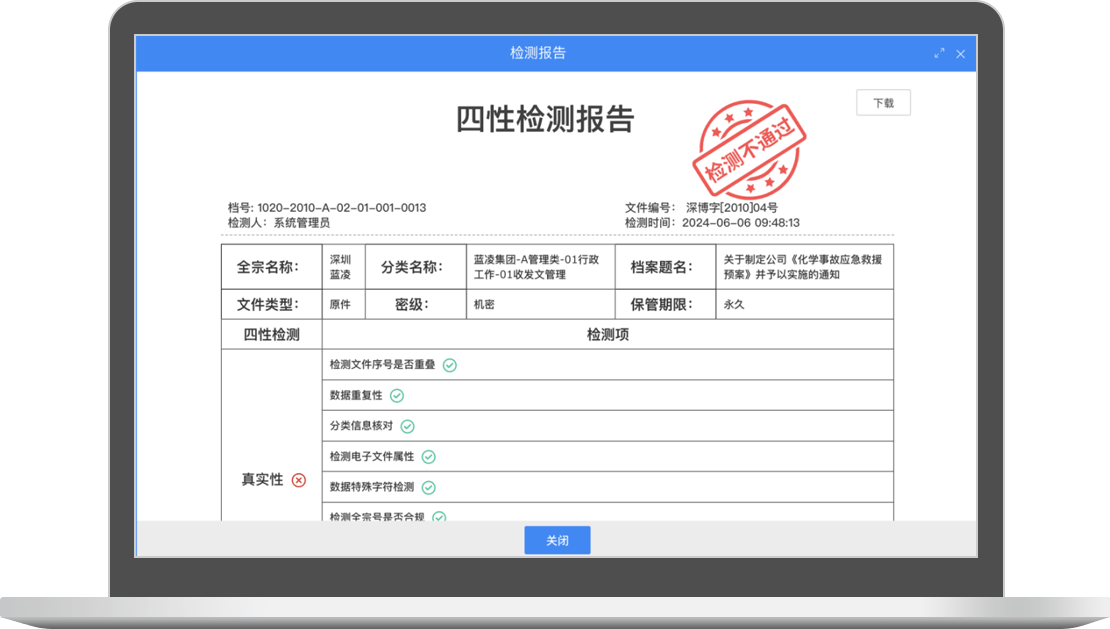
Task: Click the blue 关闭 button
Action: (557, 540)
